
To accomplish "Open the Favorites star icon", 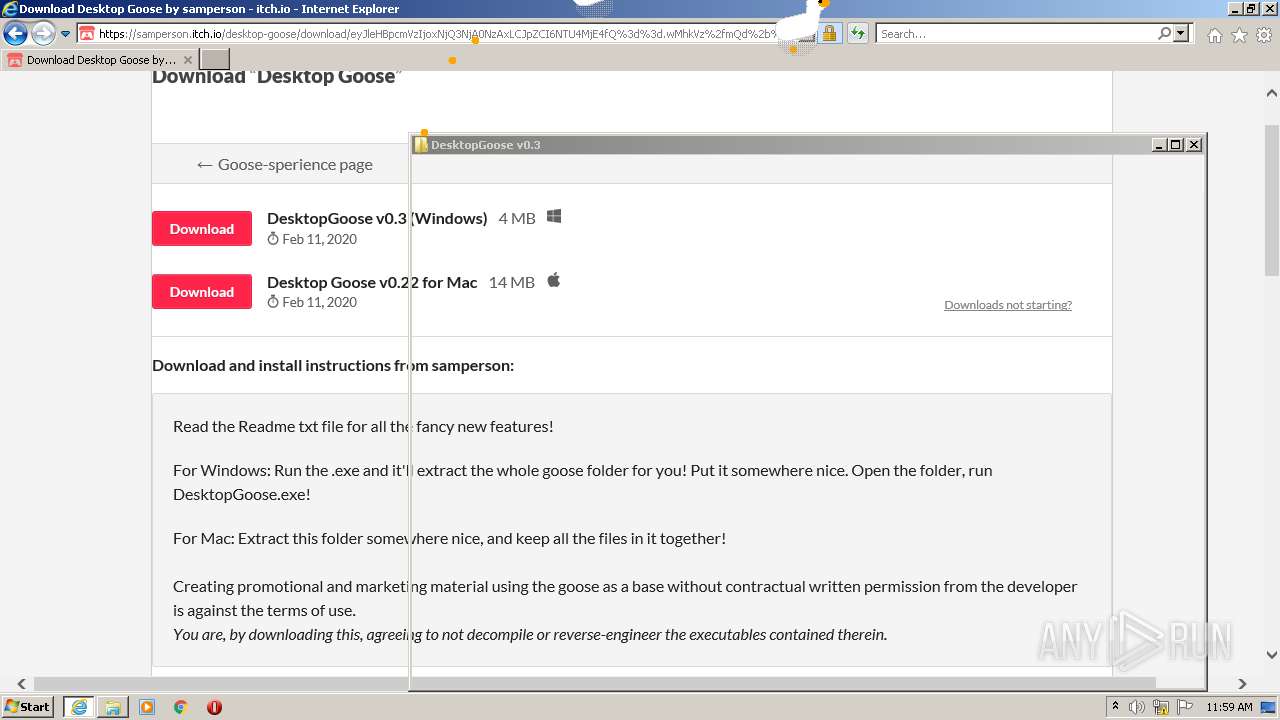I will (x=1239, y=35).
